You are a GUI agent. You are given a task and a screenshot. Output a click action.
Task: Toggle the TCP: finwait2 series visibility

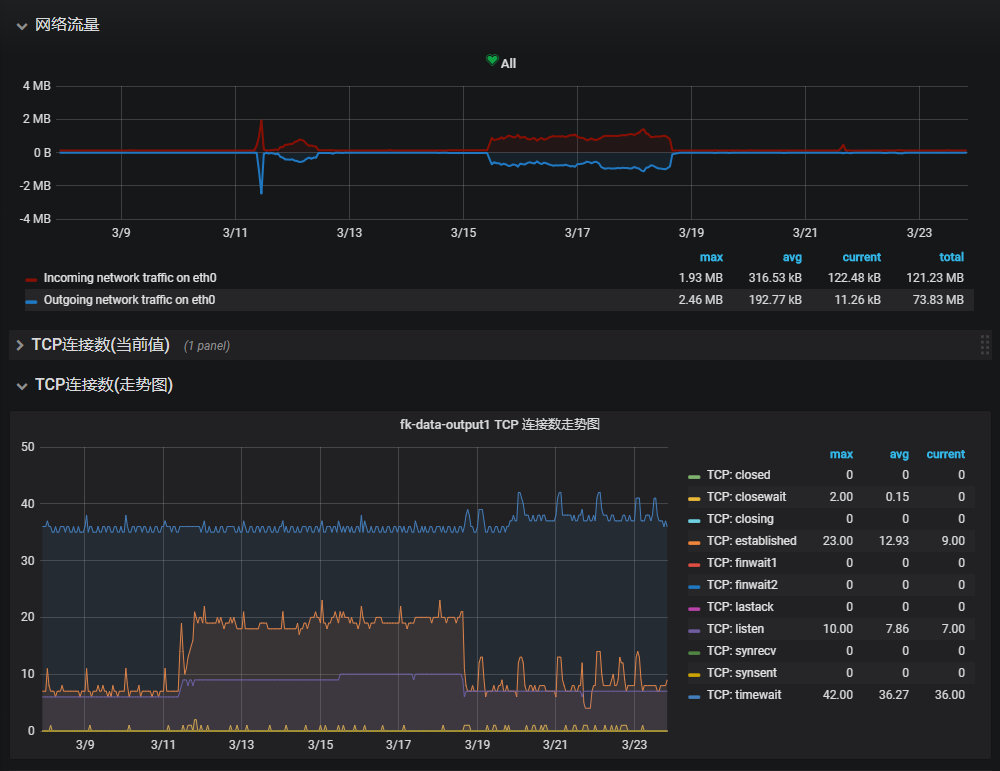[740, 585]
